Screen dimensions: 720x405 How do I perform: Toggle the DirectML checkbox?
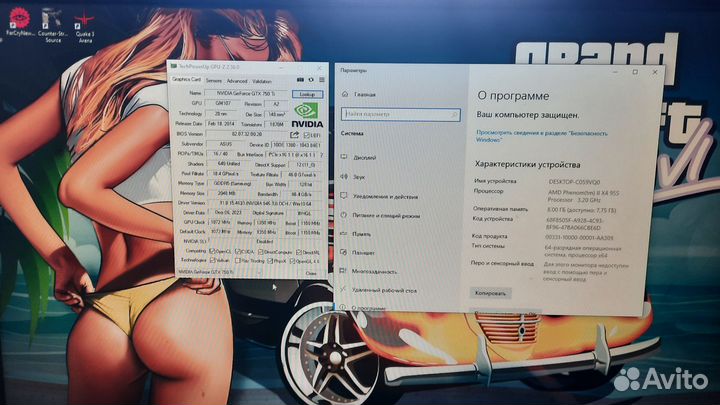(299, 252)
